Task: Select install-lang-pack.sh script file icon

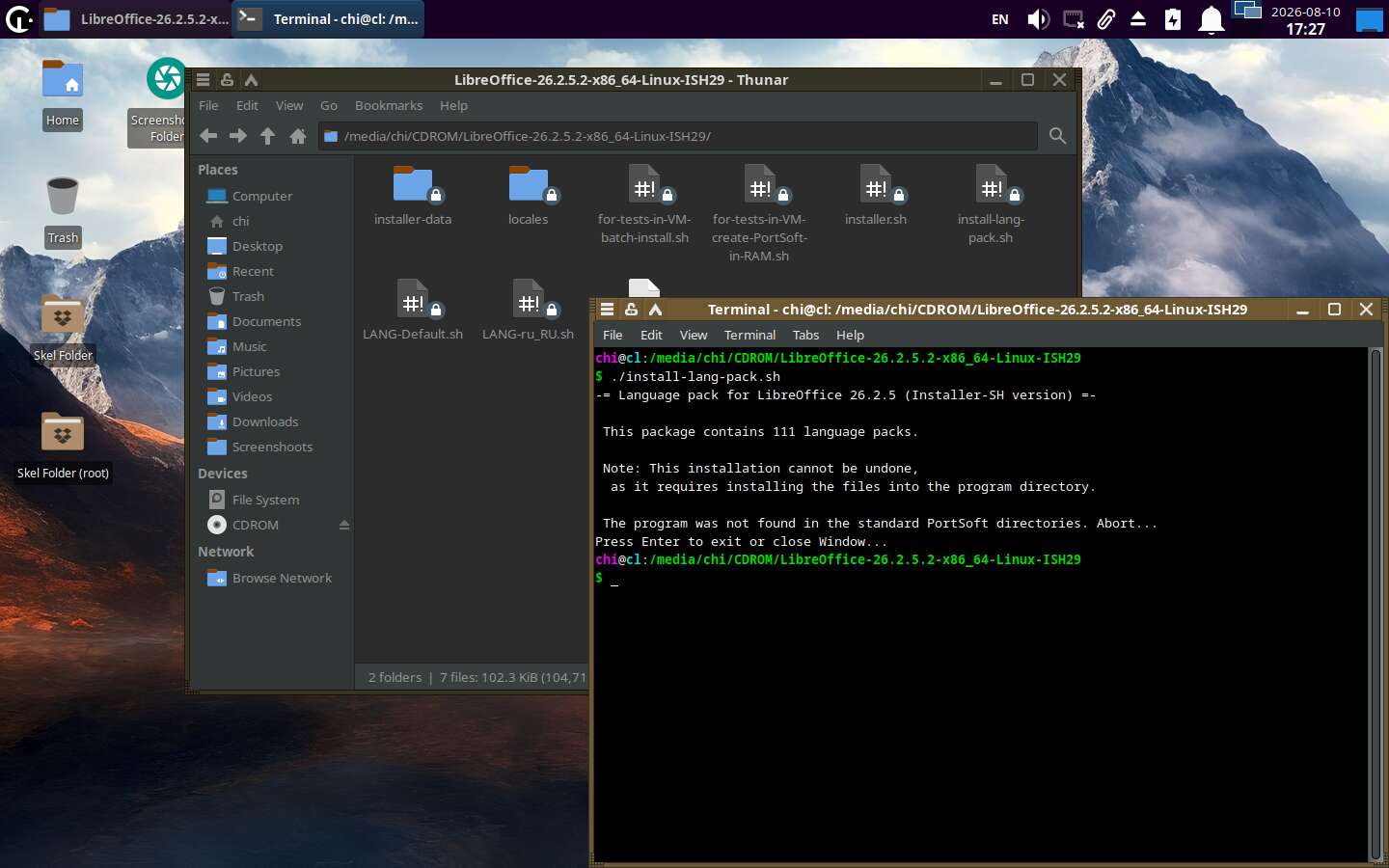Action: [x=993, y=185]
